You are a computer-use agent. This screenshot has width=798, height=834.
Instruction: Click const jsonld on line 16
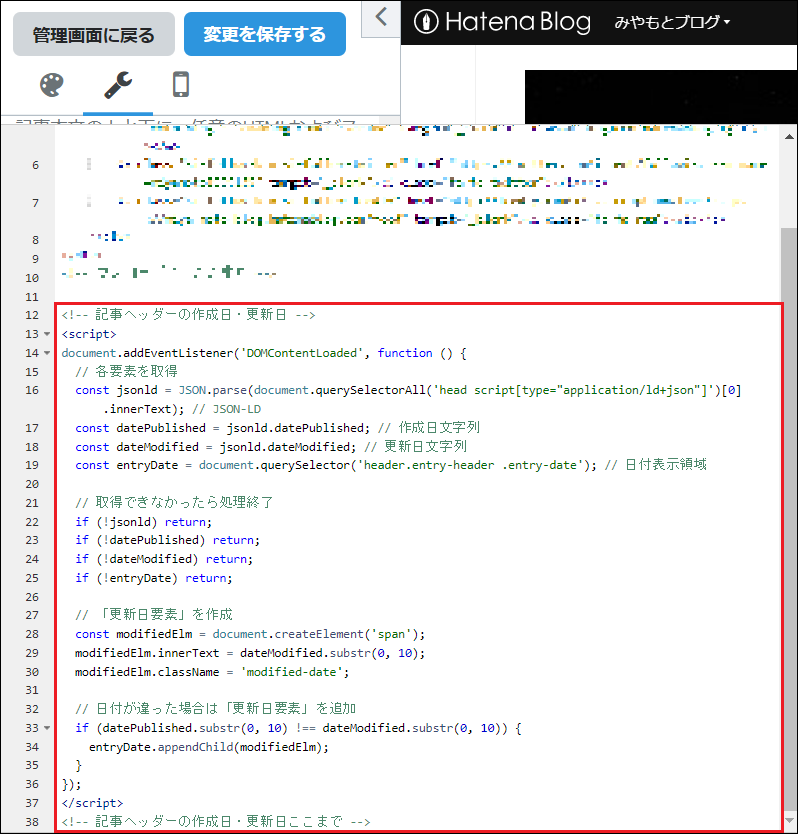117,390
